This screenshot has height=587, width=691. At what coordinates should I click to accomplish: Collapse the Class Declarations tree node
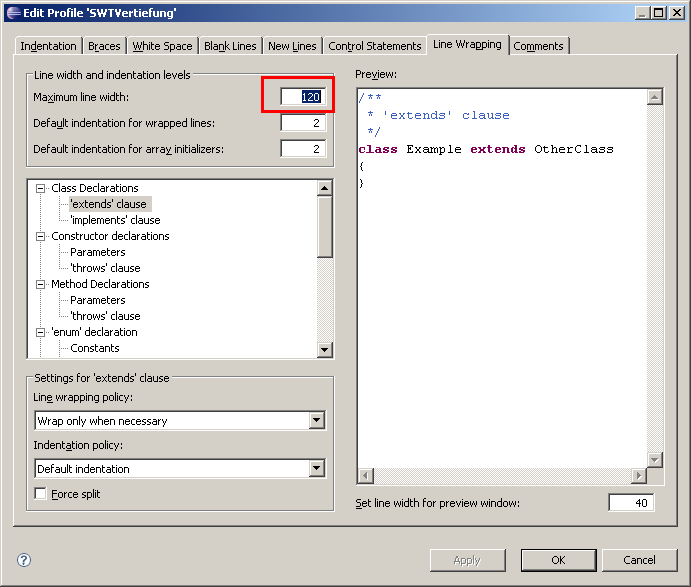pyautogui.click(x=41, y=188)
